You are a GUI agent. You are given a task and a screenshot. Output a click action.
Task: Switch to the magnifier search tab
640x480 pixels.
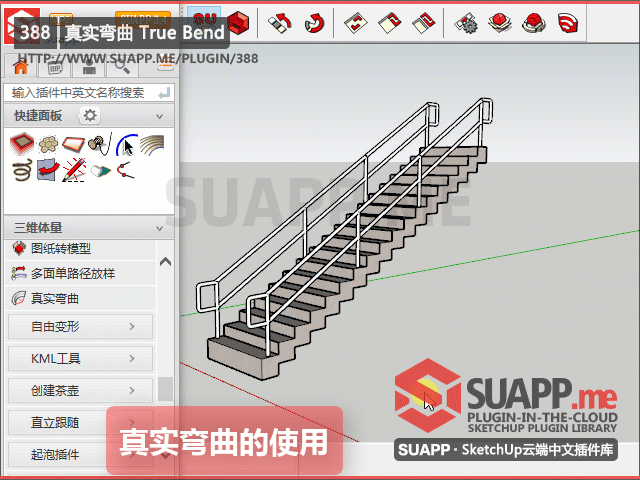coord(123,68)
